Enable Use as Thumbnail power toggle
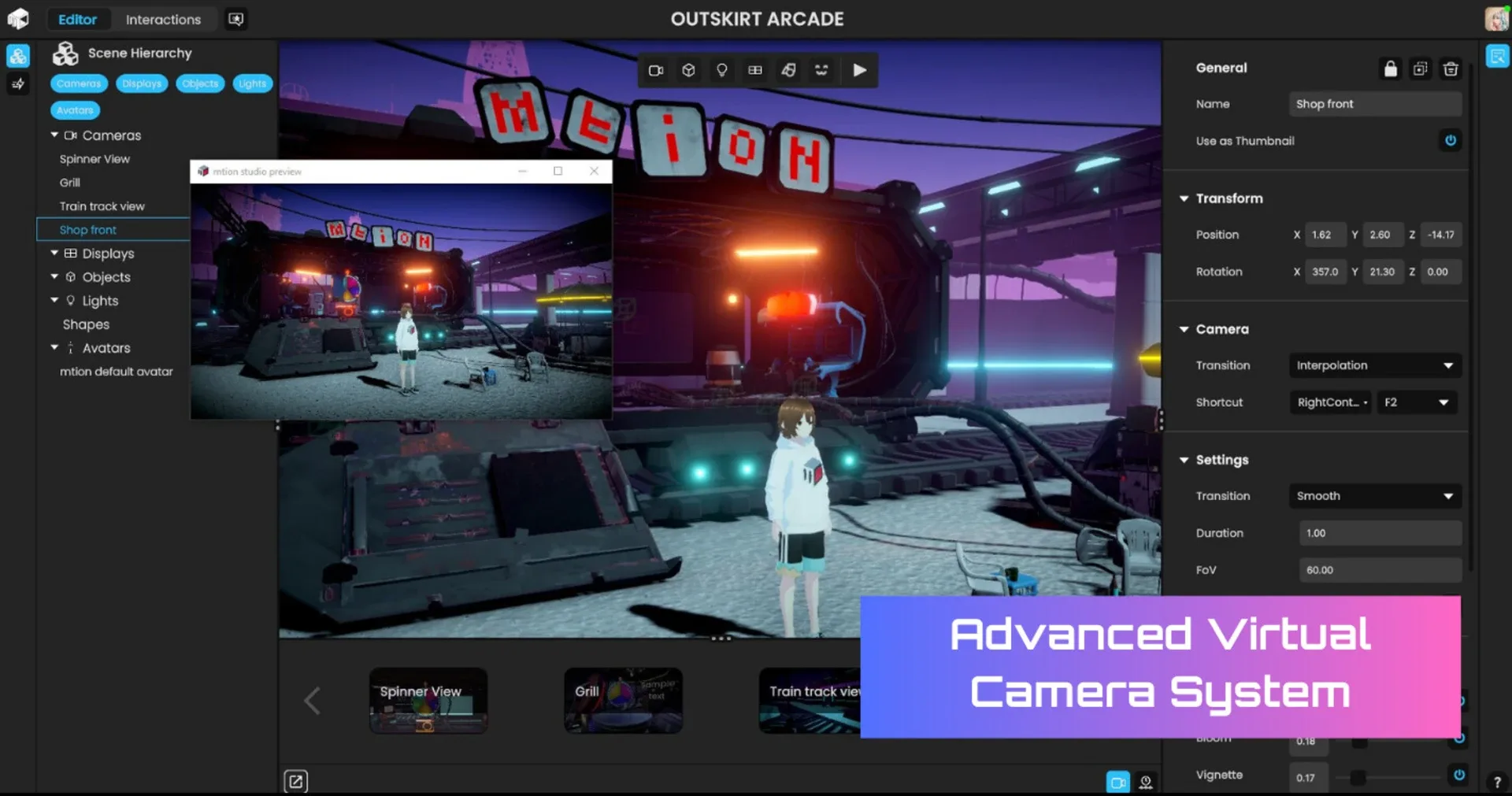1512x796 pixels. coord(1450,140)
